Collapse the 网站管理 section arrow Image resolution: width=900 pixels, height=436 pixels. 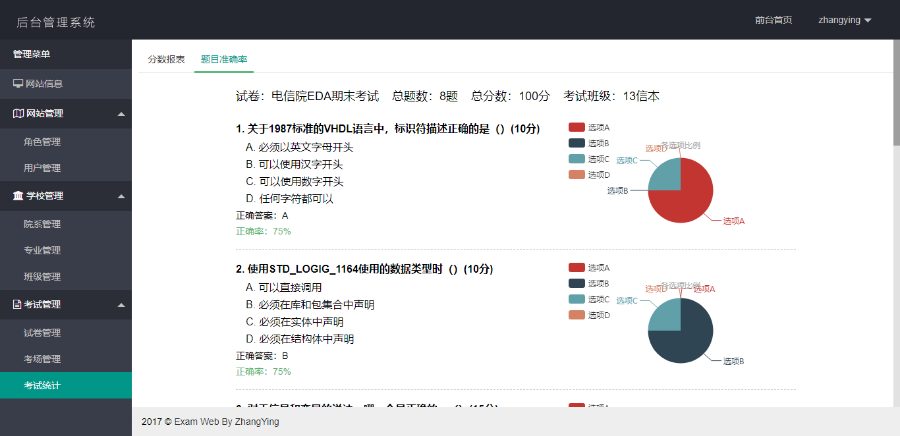tap(121, 114)
